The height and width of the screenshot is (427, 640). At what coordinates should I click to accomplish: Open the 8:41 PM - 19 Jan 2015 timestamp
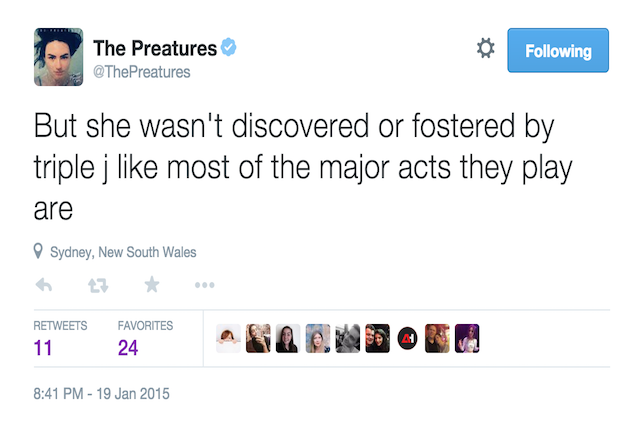101,393
